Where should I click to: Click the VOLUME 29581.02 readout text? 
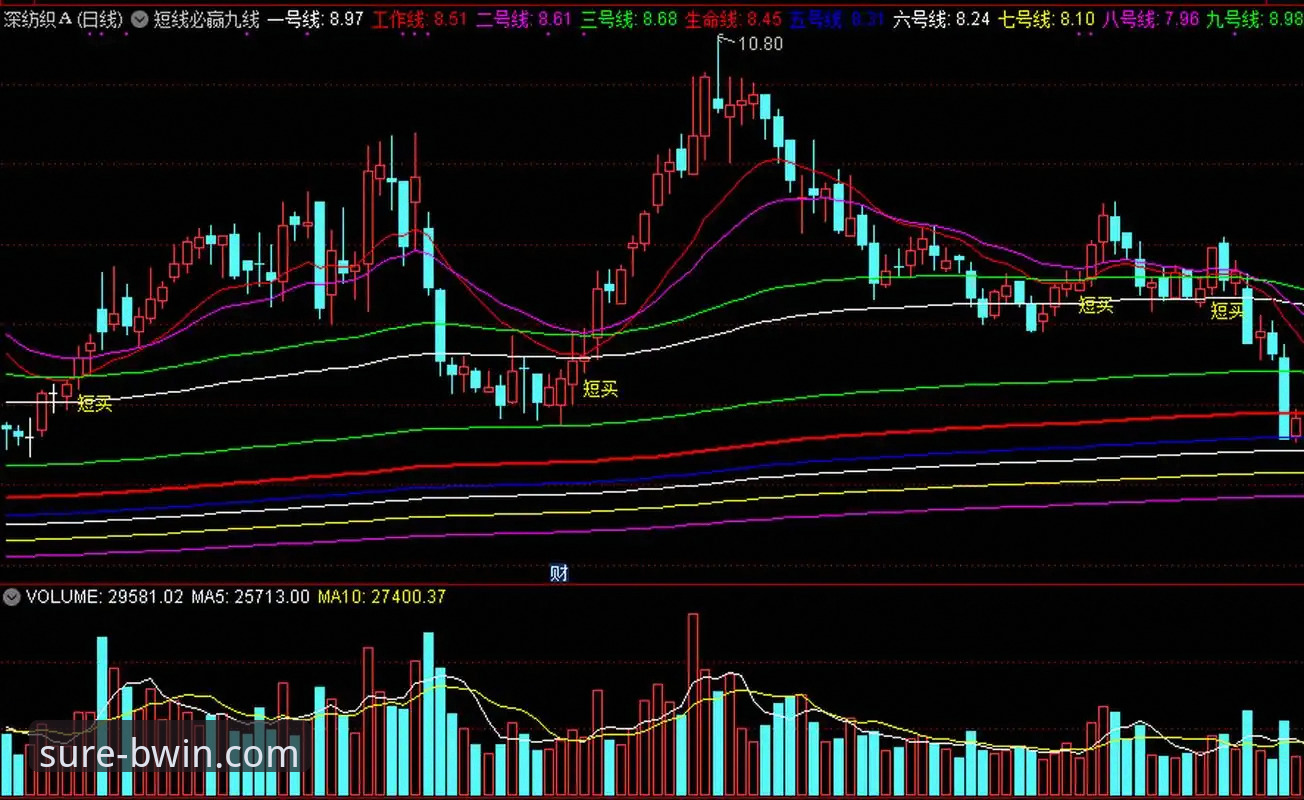[105, 597]
